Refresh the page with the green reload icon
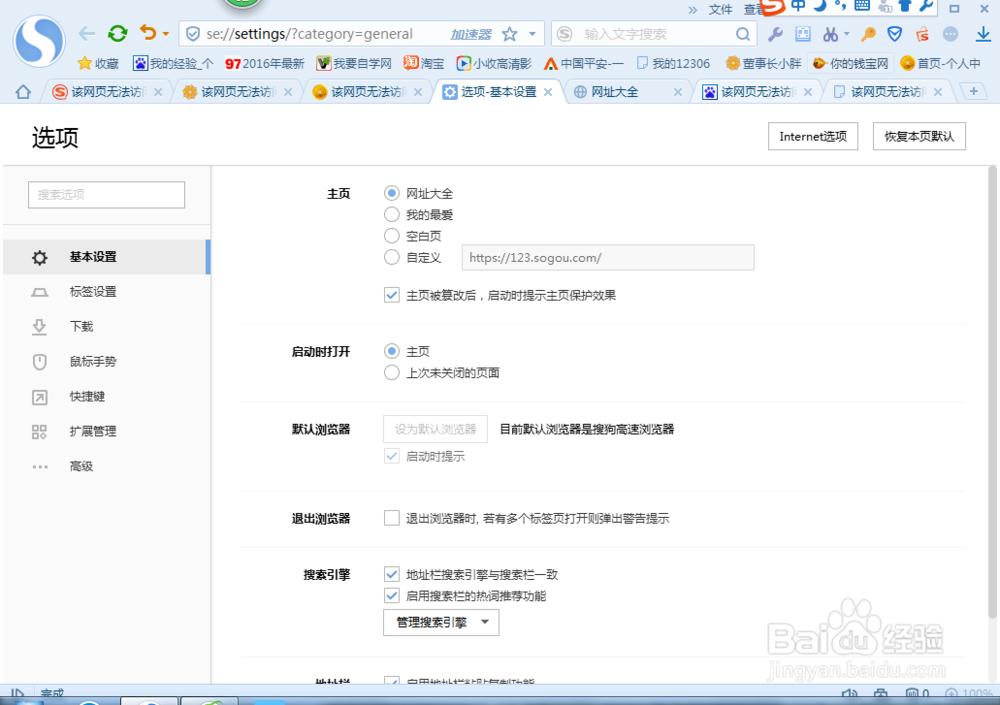The height and width of the screenshot is (705, 1000). pos(117,33)
